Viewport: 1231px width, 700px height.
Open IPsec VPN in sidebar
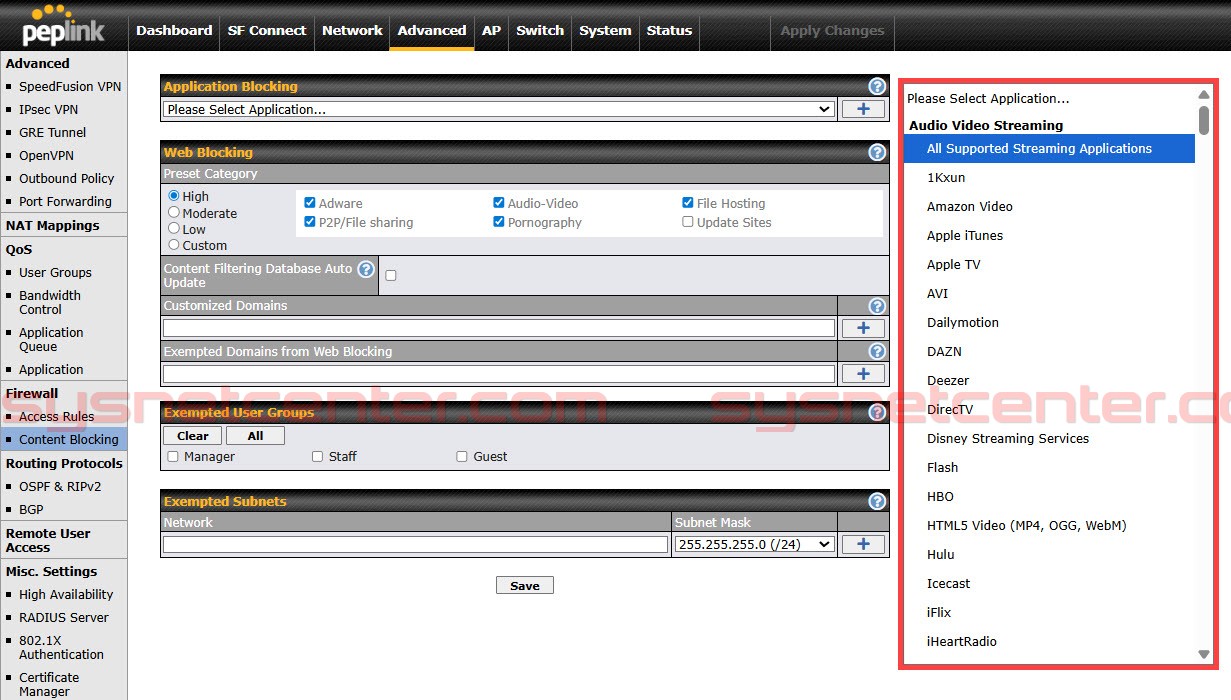(x=48, y=109)
